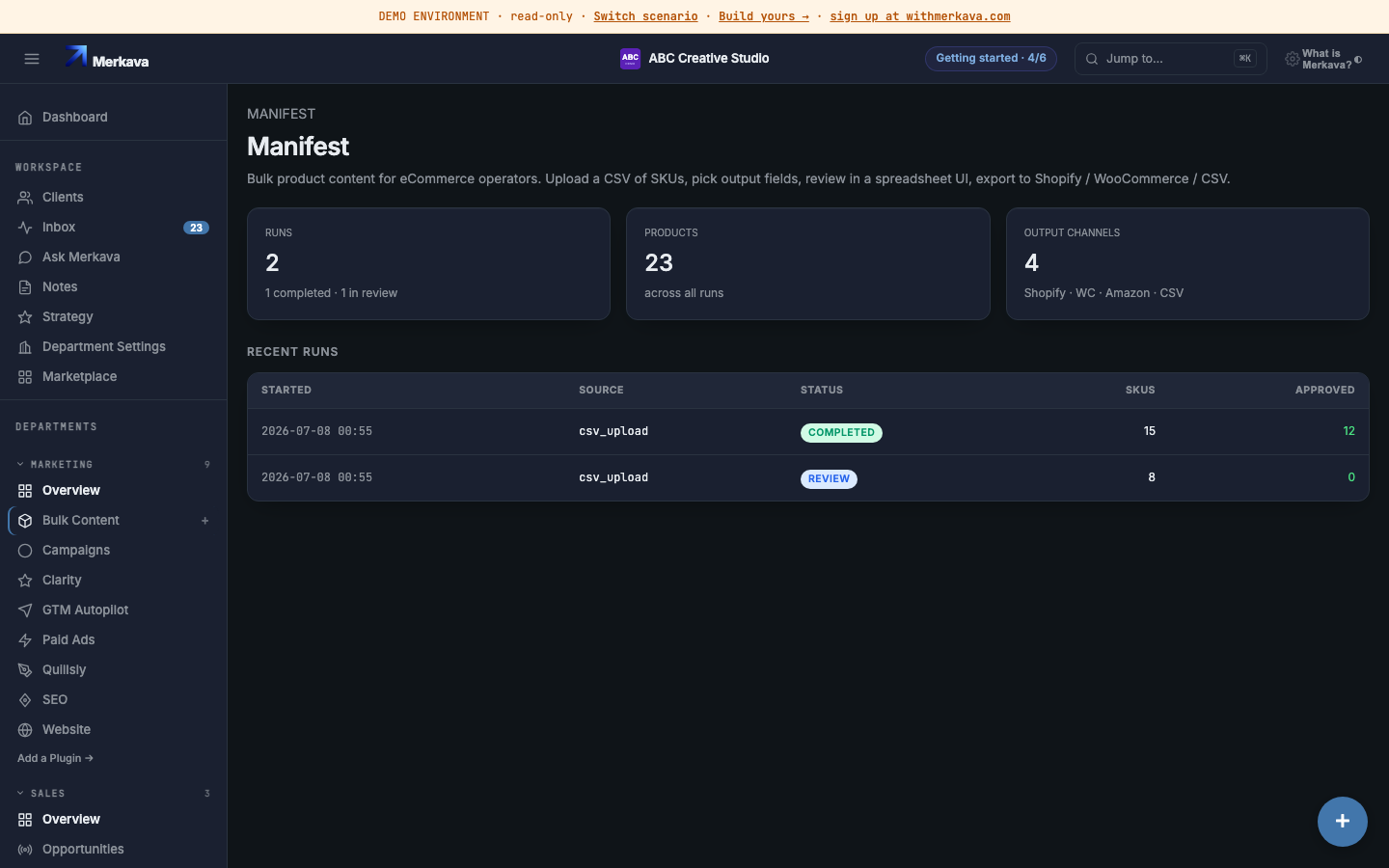Follow the sign up at withmerkava.com link
Image resolution: width=1389 pixels, height=868 pixels.
click(x=920, y=16)
